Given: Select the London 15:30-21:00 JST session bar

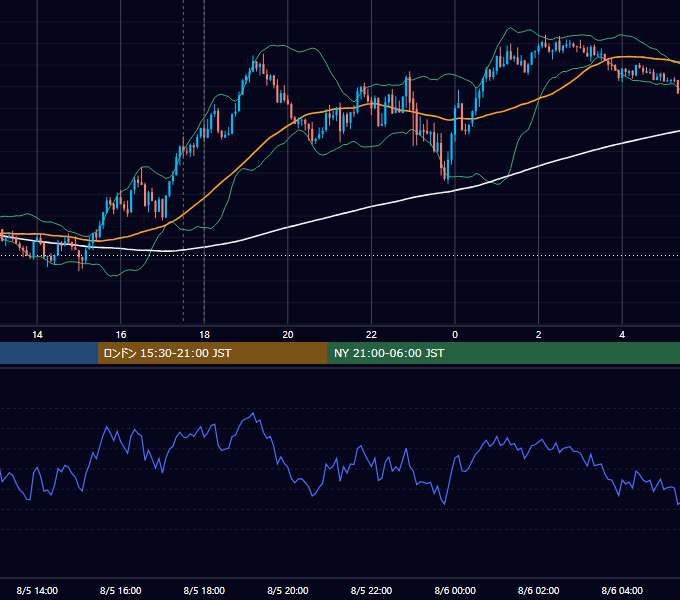Looking at the screenshot, I should pyautogui.click(x=212, y=353).
